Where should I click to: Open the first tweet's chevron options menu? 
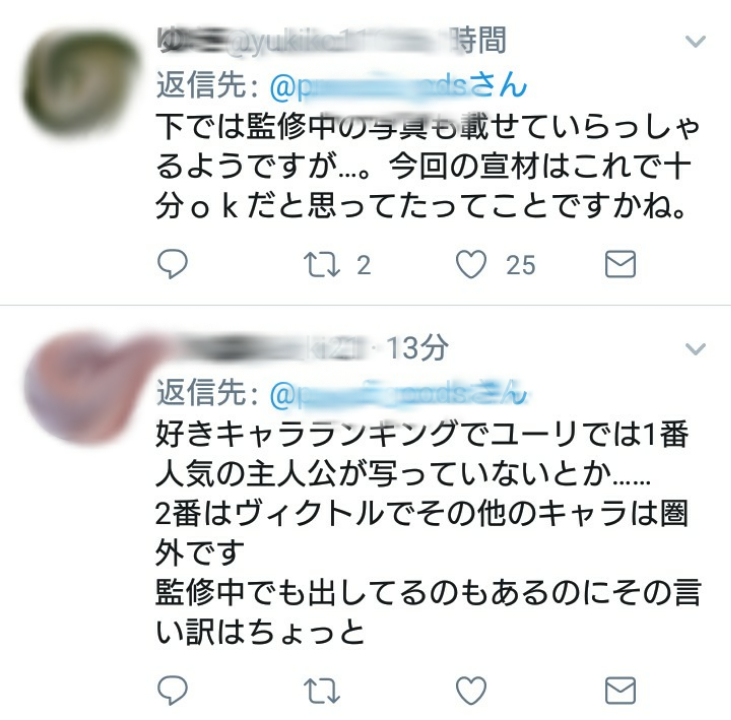695,42
